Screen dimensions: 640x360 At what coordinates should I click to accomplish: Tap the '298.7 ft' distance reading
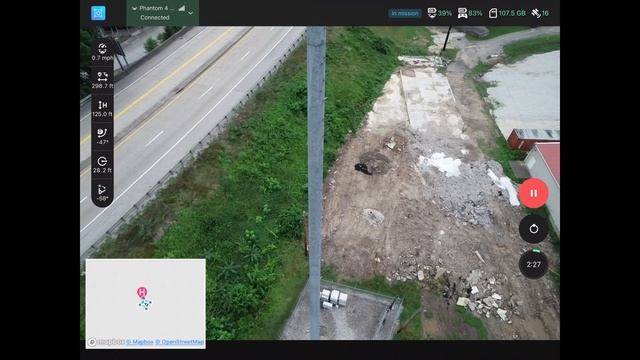click(x=102, y=86)
